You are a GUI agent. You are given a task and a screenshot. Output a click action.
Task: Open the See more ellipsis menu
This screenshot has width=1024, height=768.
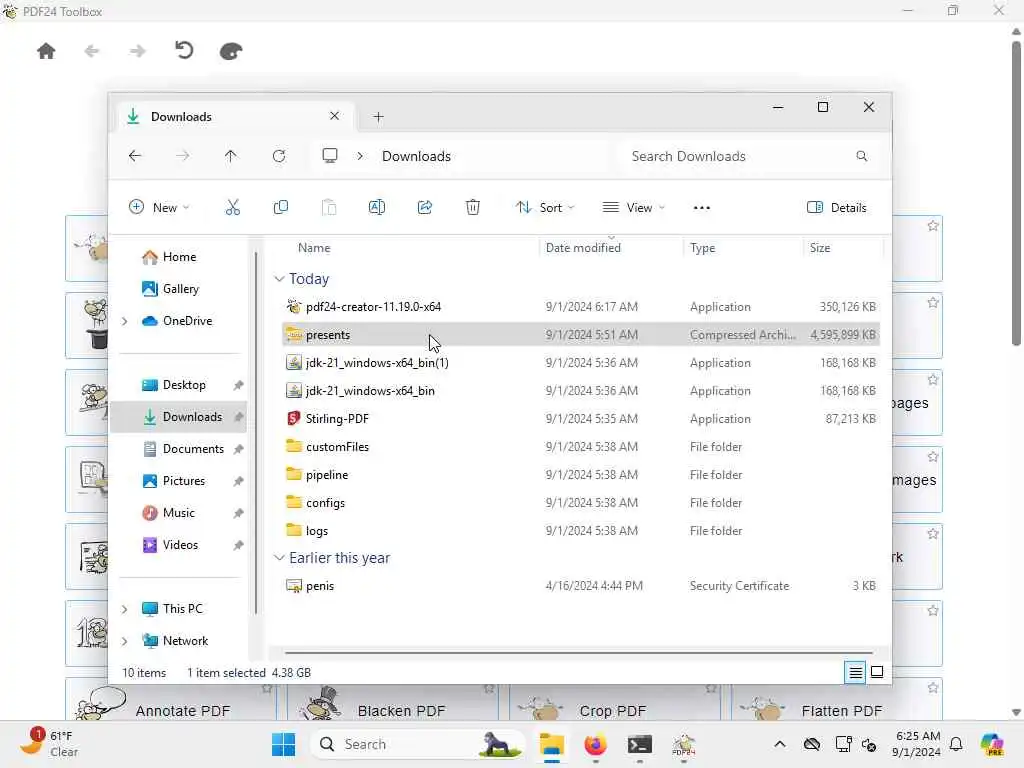click(701, 208)
